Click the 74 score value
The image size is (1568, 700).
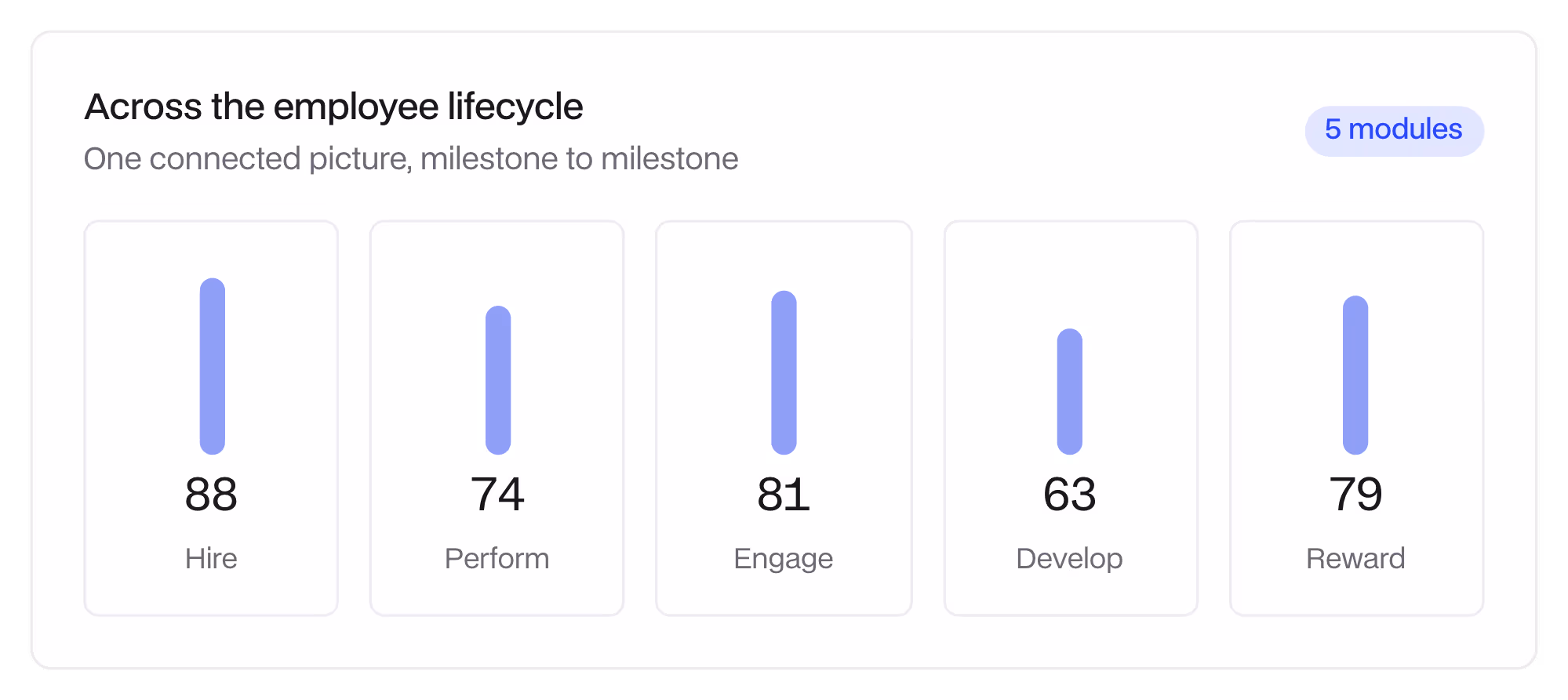tap(497, 495)
